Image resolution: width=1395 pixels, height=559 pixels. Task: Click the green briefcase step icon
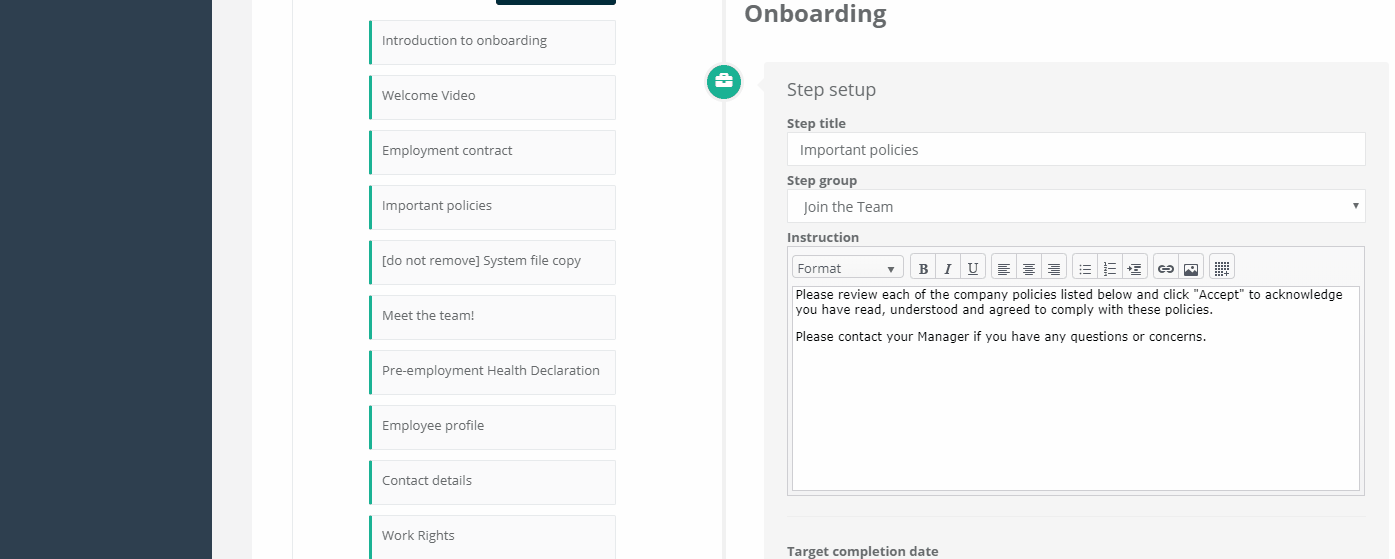(x=724, y=82)
